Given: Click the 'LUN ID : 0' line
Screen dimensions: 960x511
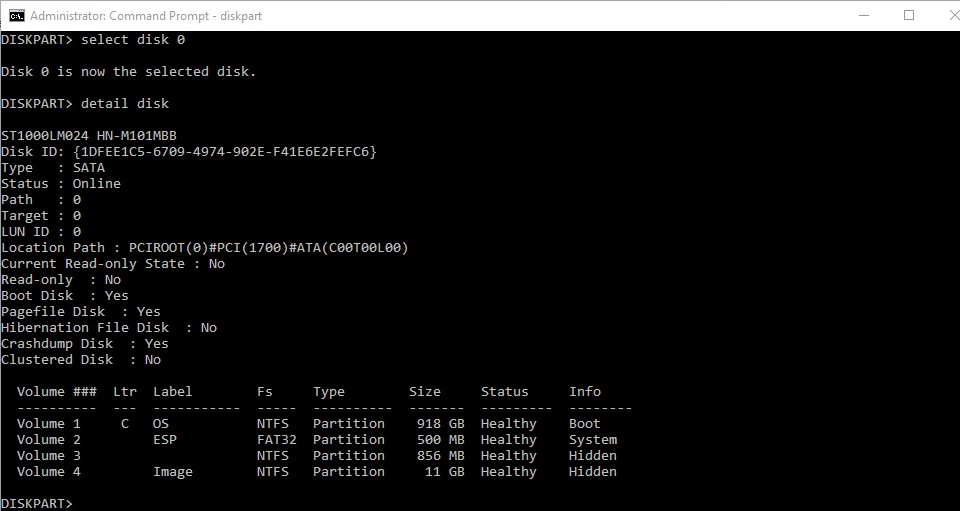Looking at the screenshot, I should pyautogui.click(x=41, y=231).
